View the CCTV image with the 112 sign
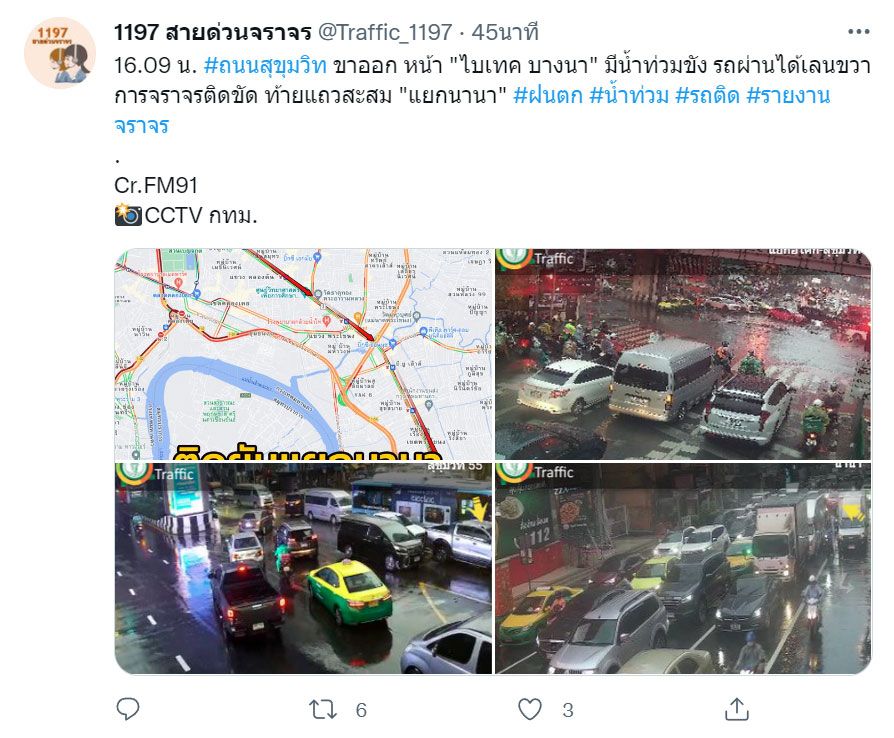The width and height of the screenshot is (894, 738). tap(682, 568)
